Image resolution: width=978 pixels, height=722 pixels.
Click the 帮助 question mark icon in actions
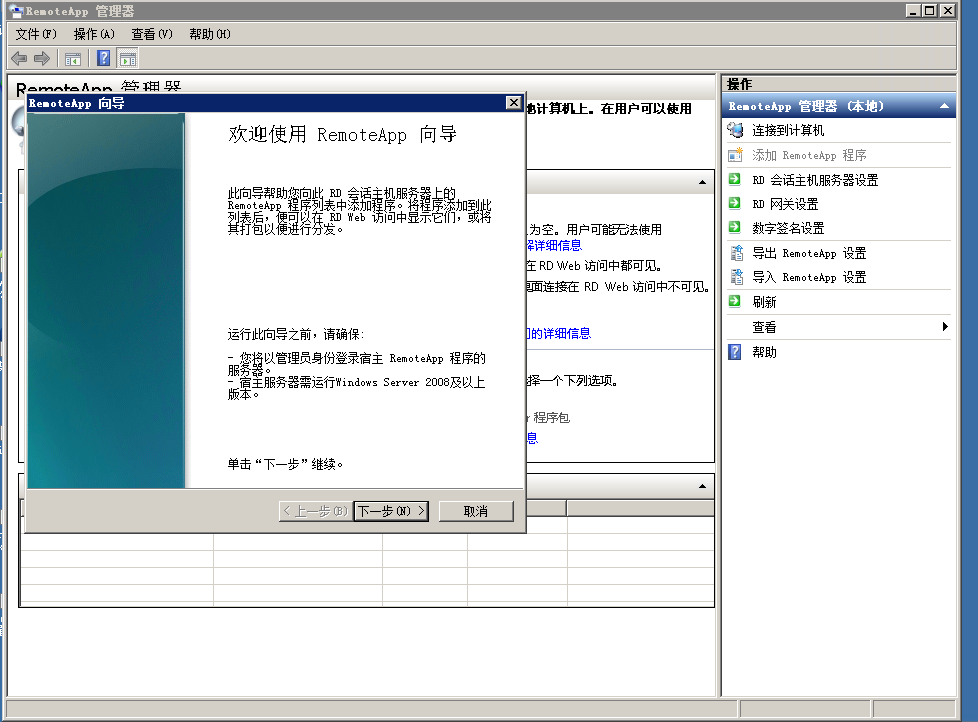735,352
